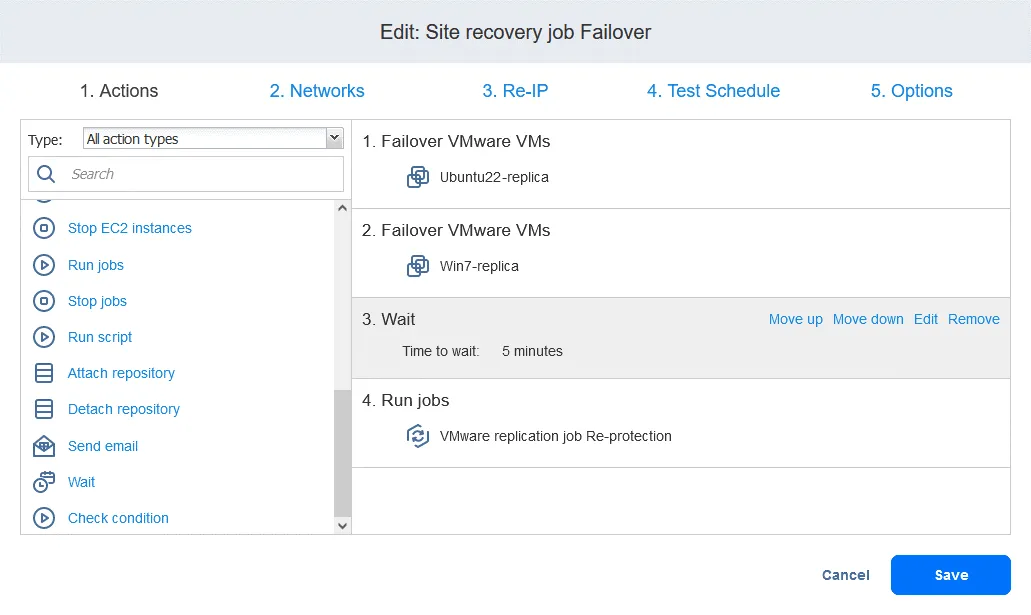Click the Run script icon
The height and width of the screenshot is (615, 1031).
tap(43, 337)
